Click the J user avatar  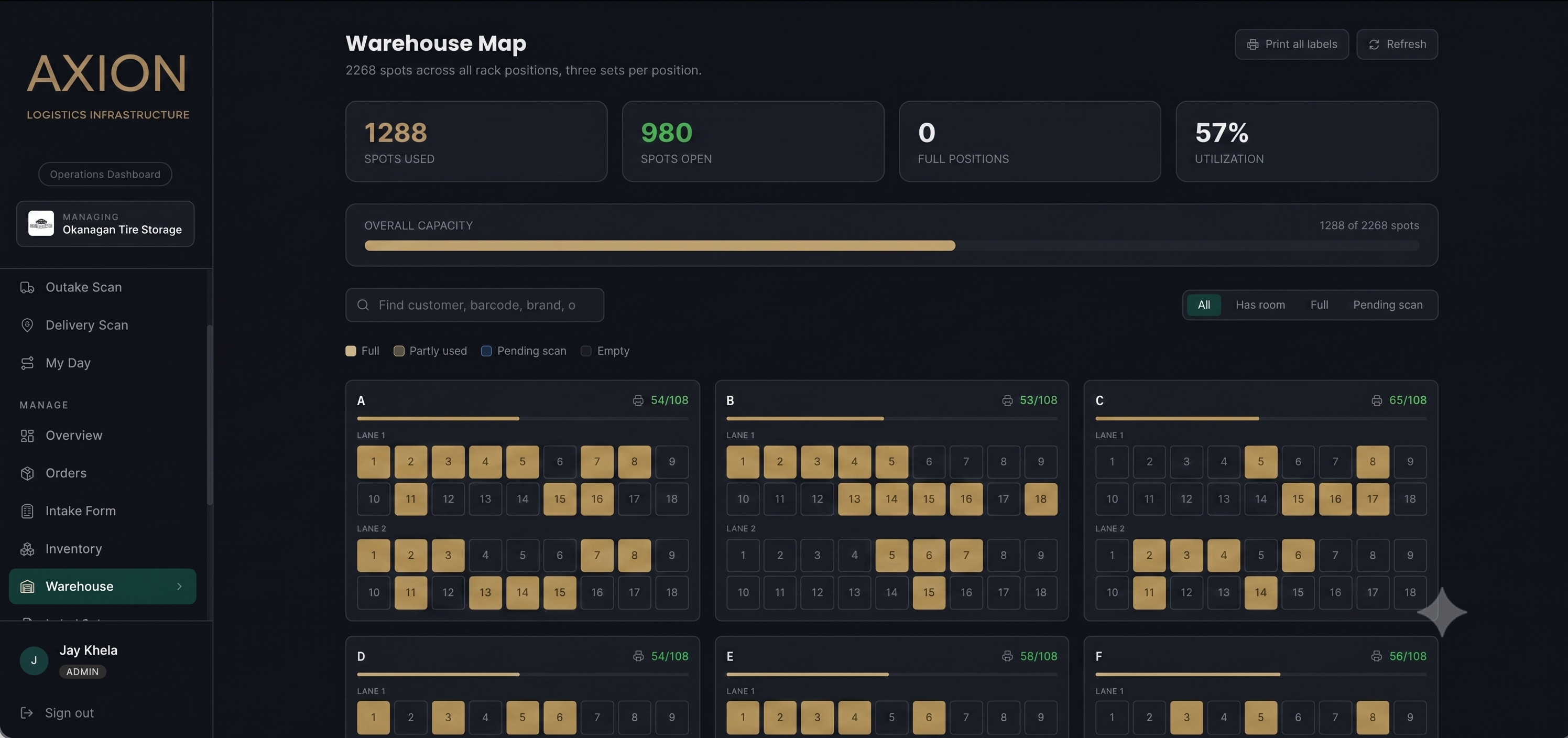34,660
